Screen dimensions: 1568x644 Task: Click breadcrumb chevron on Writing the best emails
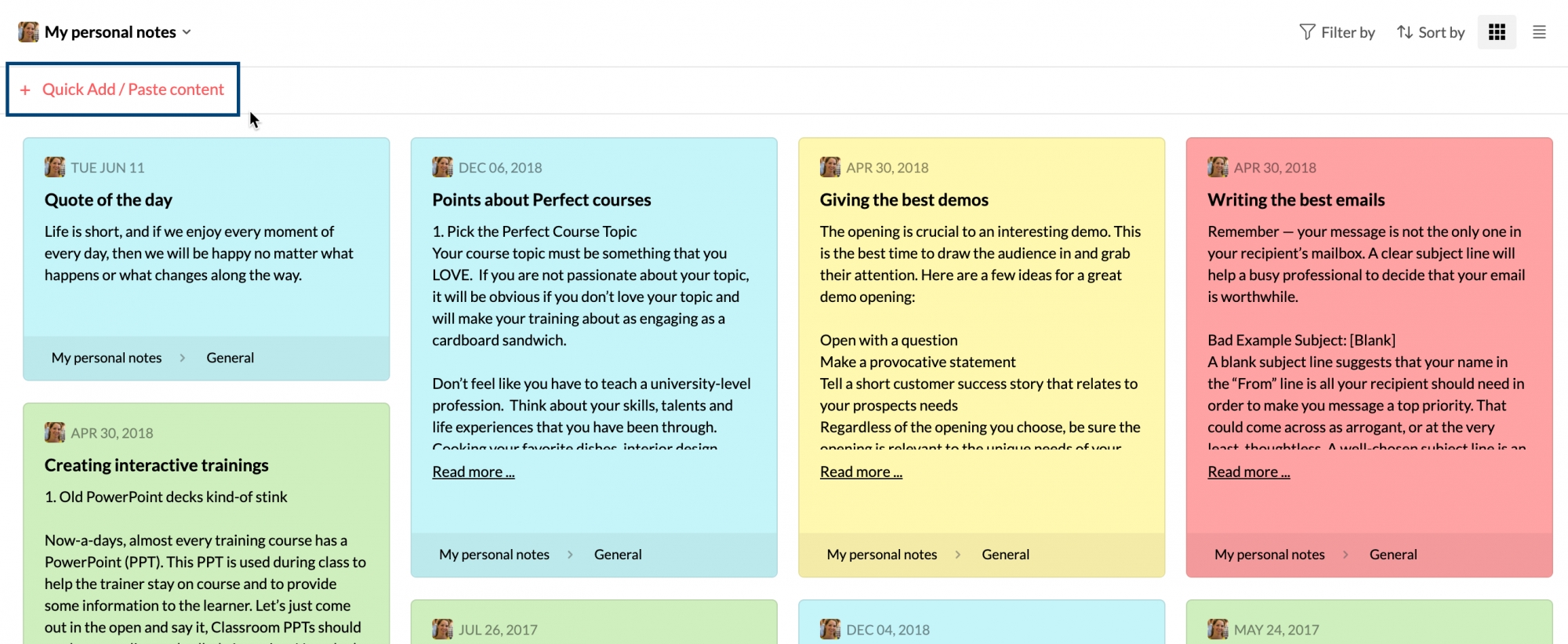click(x=1345, y=555)
